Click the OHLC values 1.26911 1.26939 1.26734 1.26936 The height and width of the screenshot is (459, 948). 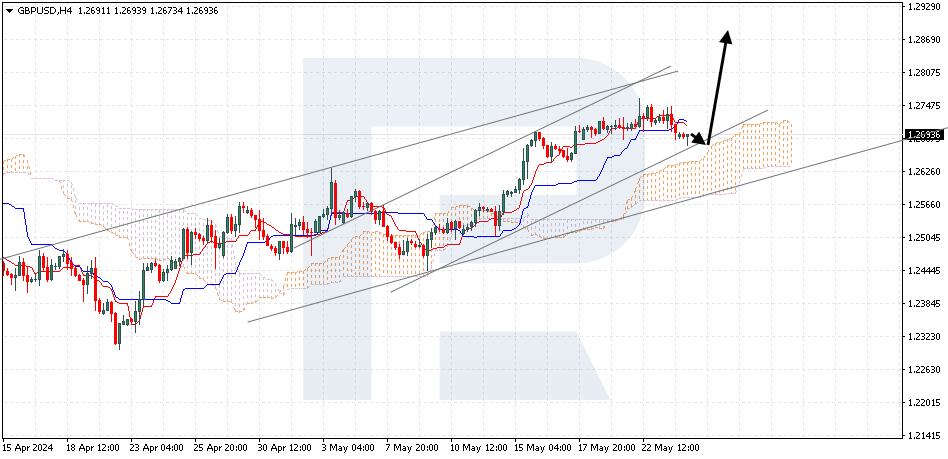pos(148,11)
